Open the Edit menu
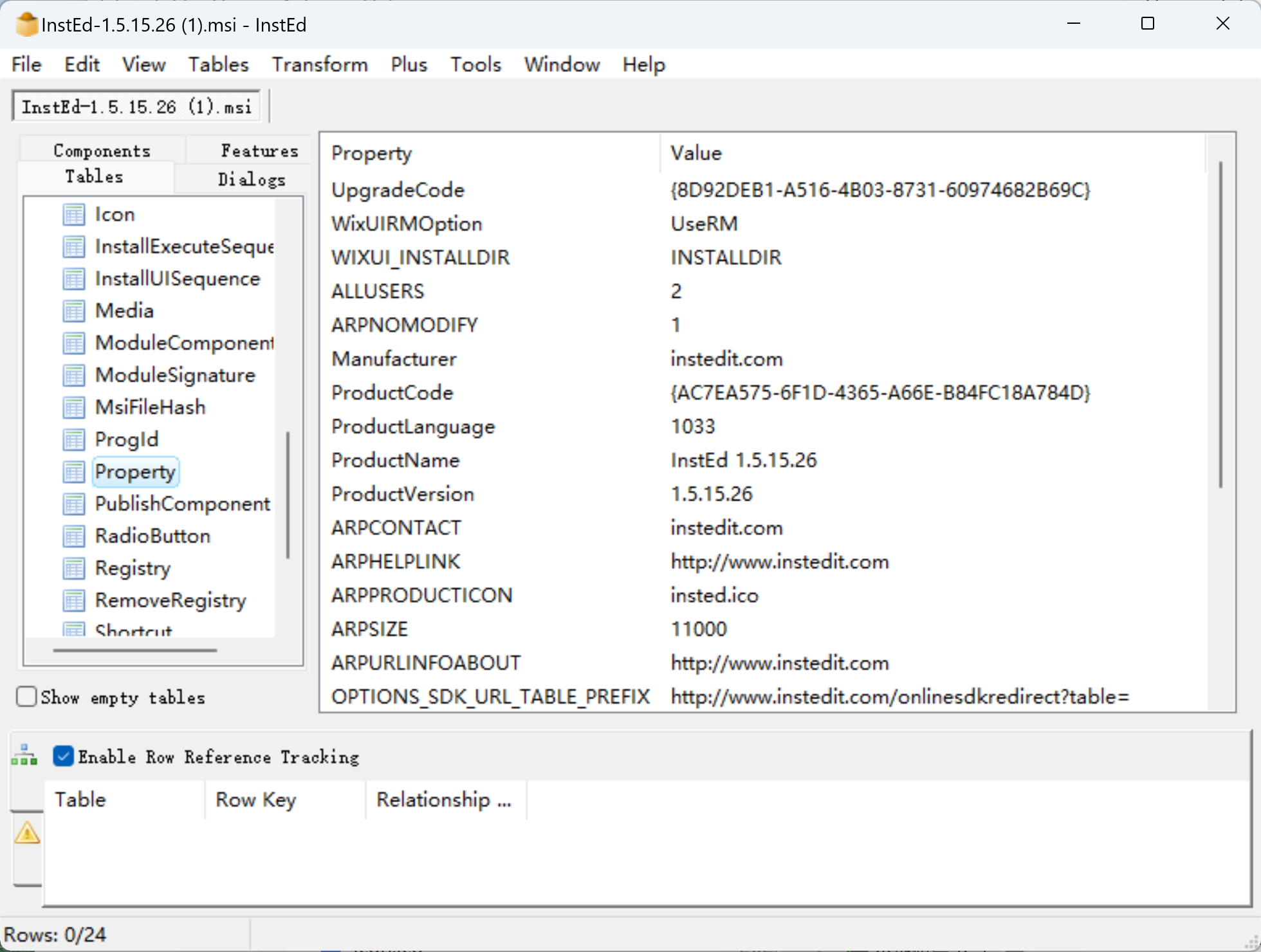 (x=82, y=64)
